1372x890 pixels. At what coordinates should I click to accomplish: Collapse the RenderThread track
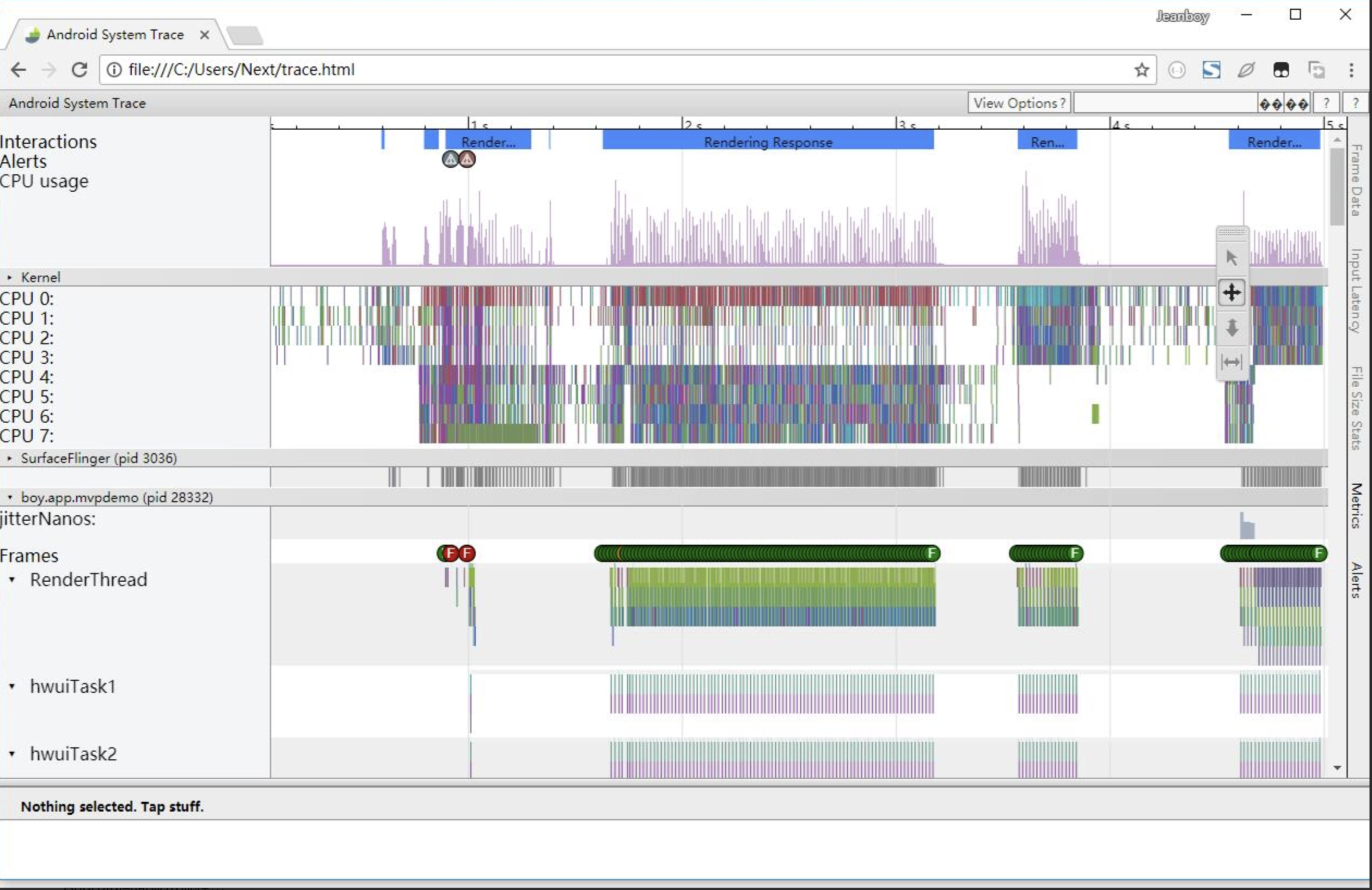coord(12,580)
